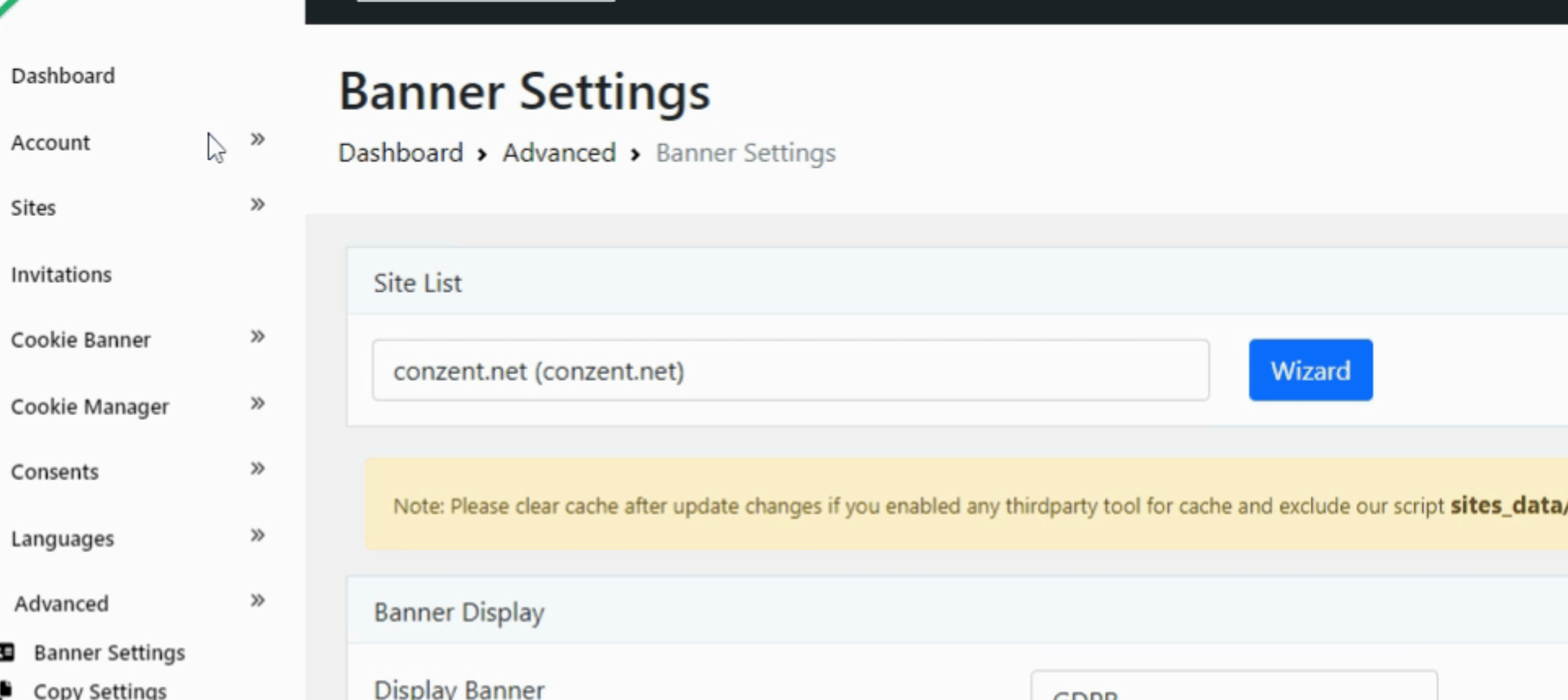1568x700 pixels.
Task: Expand the Sites chevron arrow
Action: [257, 204]
